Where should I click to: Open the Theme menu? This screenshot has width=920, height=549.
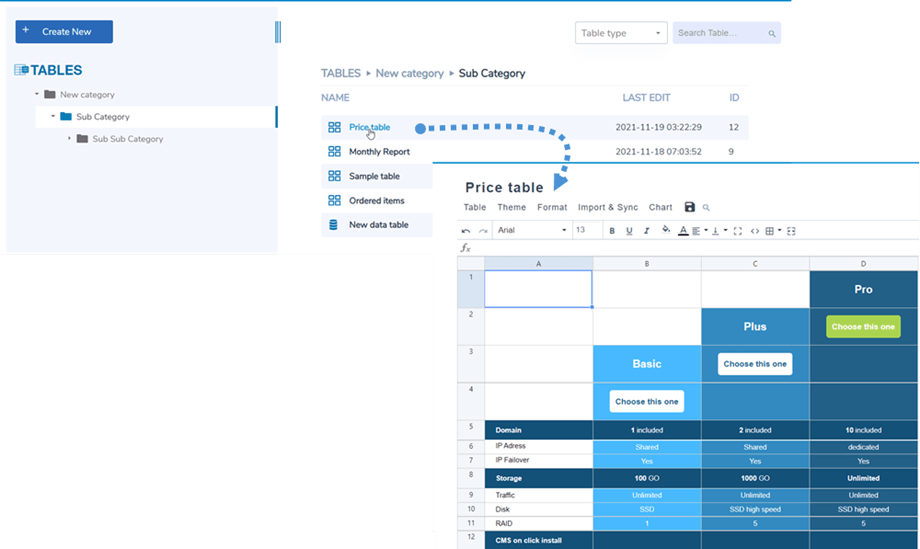511,208
